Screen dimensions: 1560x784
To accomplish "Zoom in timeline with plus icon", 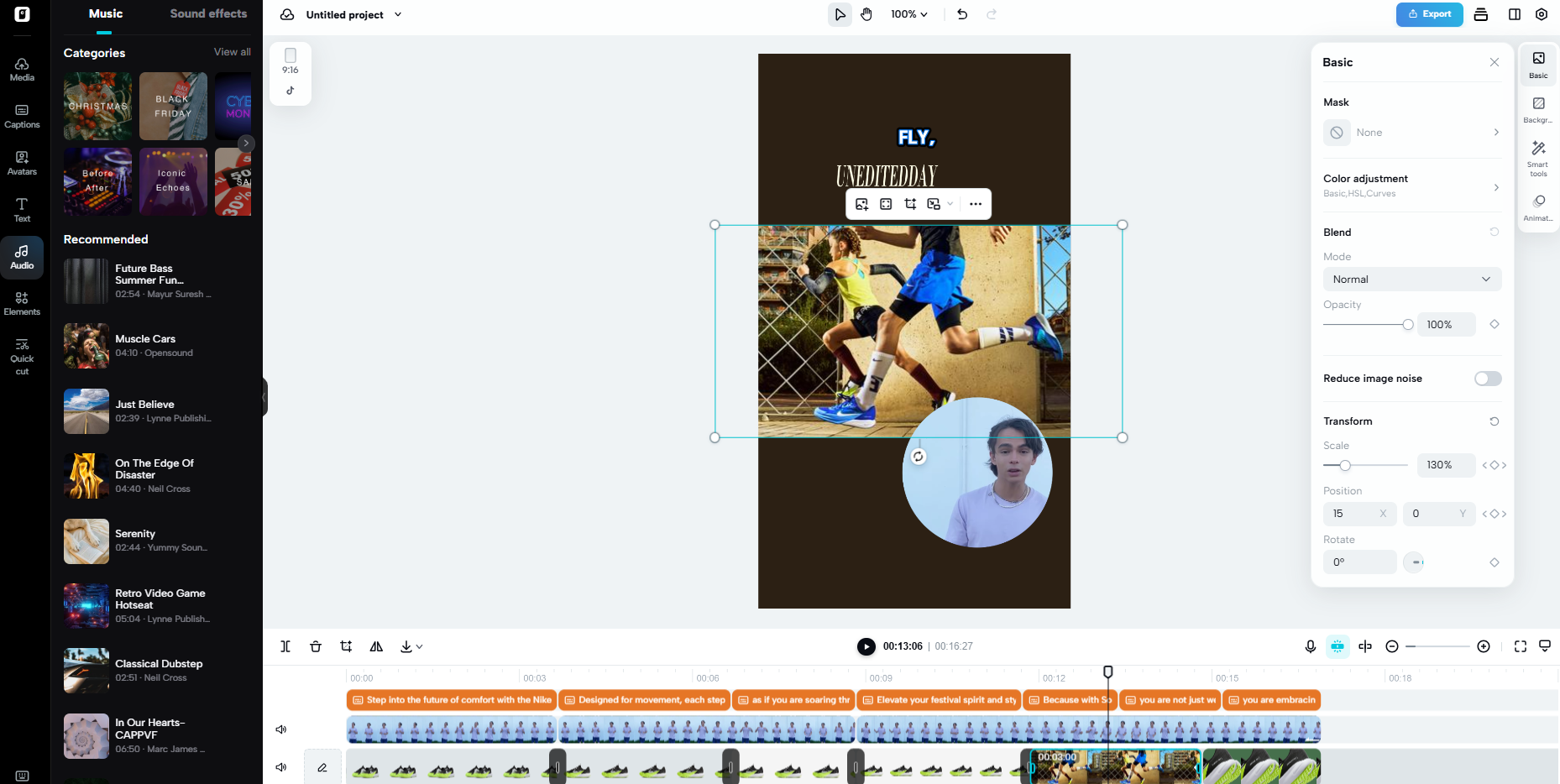I will 1484,646.
